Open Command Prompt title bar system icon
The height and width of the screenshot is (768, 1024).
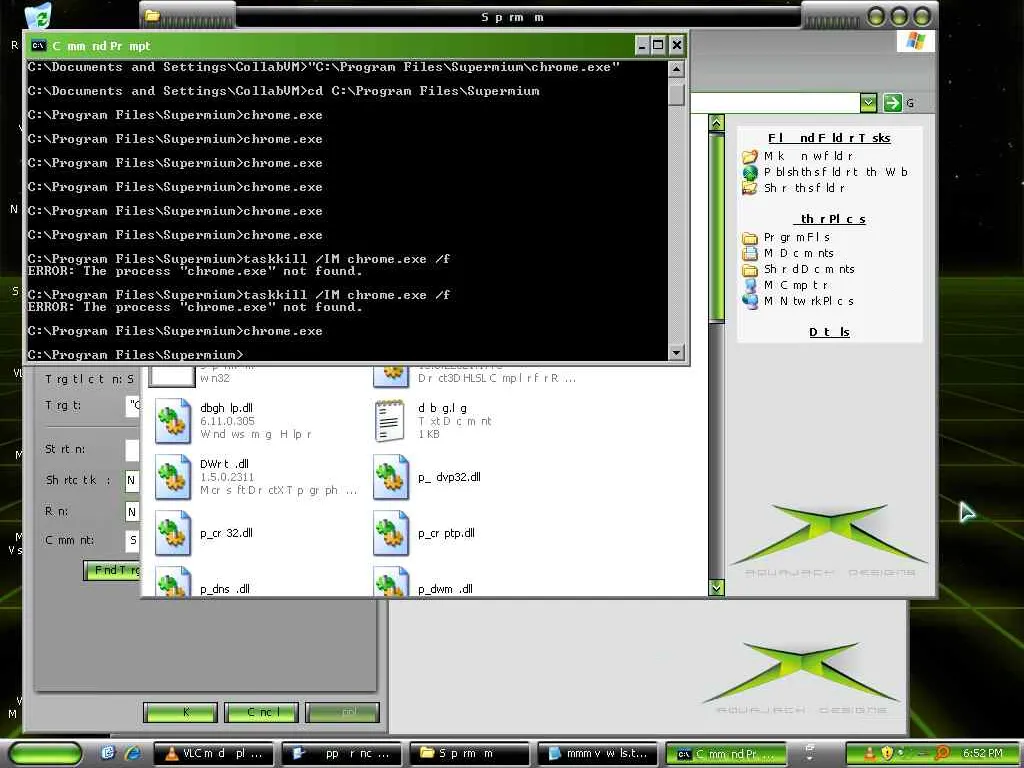[39, 45]
